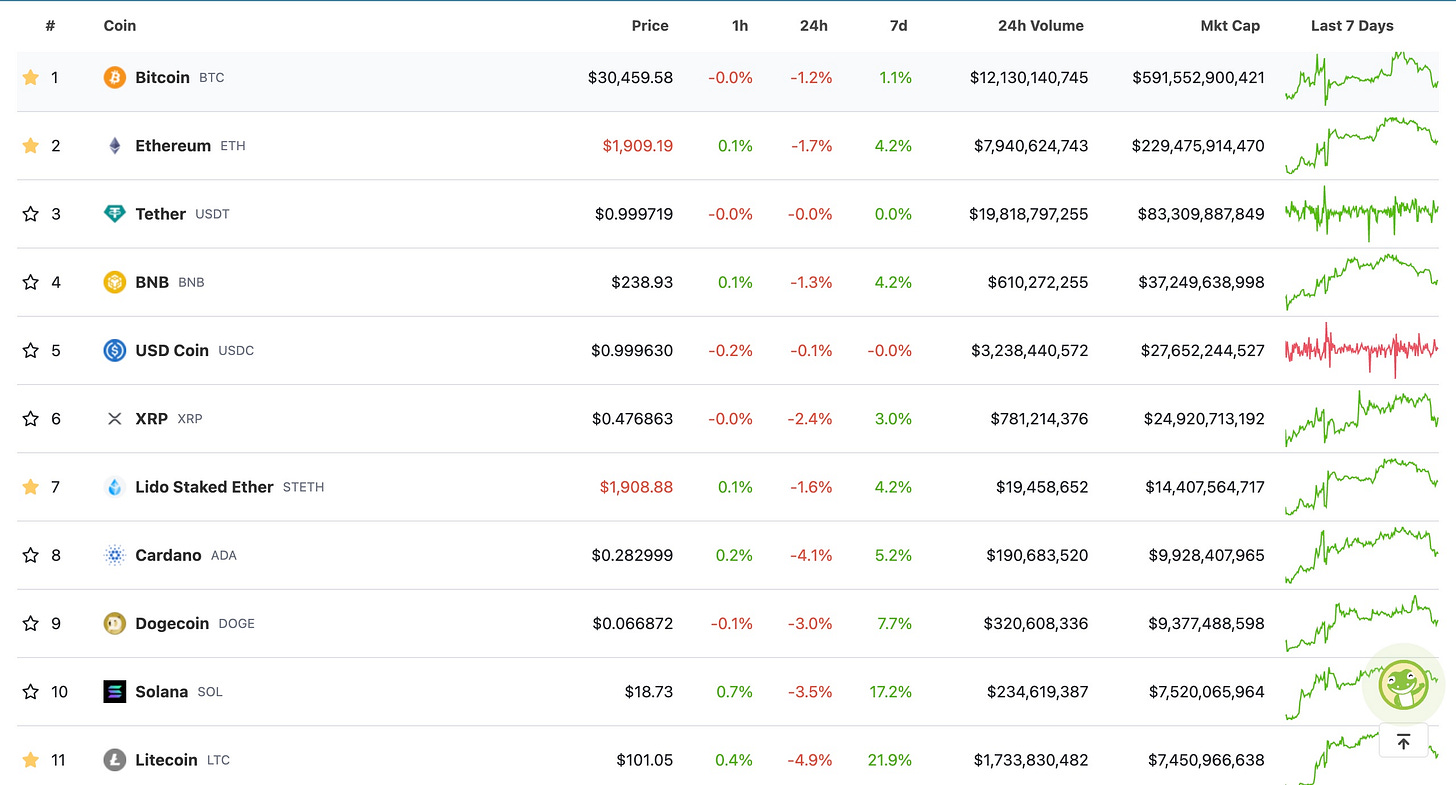Open the Solana coin page link
Screen dimensions: 1456x785
click(x=161, y=691)
